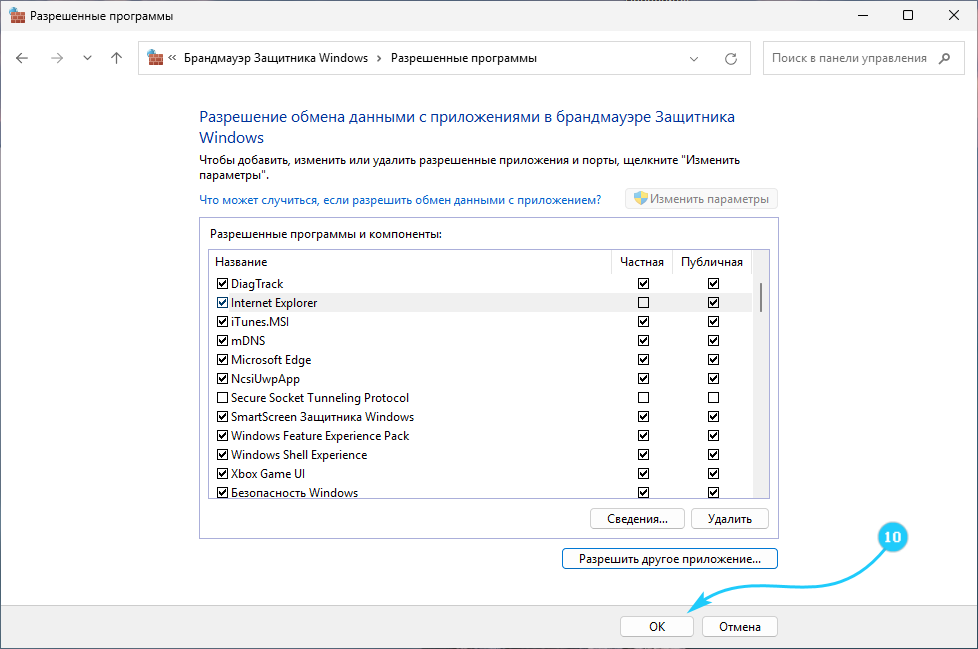Open recent locations dropdown chevron
978x649 pixels.
pyautogui.click(x=87, y=58)
